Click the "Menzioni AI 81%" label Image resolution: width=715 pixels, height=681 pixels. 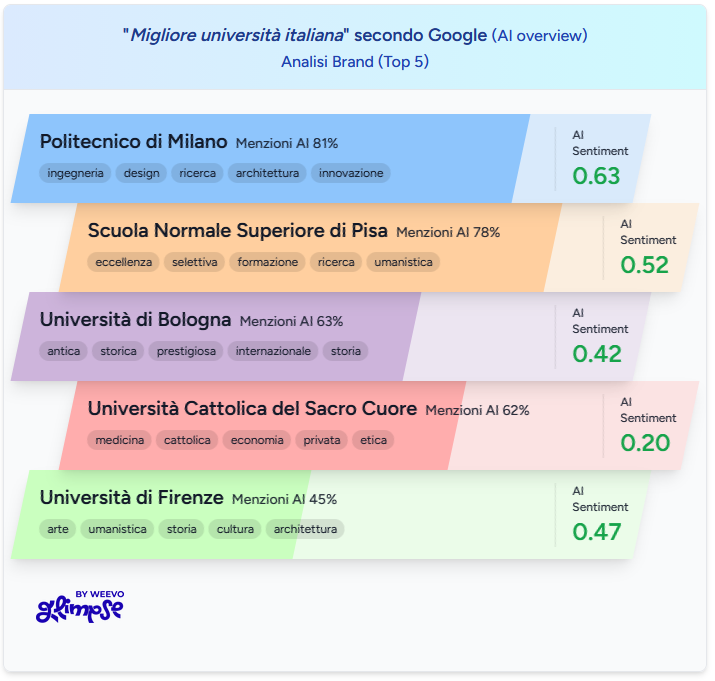click(x=287, y=143)
